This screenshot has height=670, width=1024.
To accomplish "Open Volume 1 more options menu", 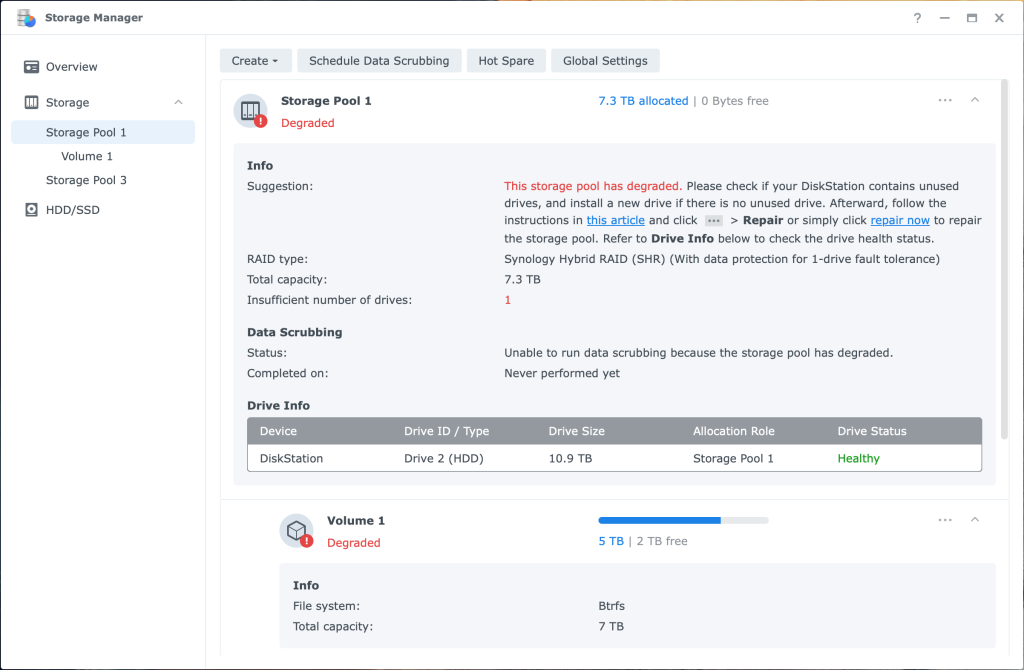I will point(945,520).
